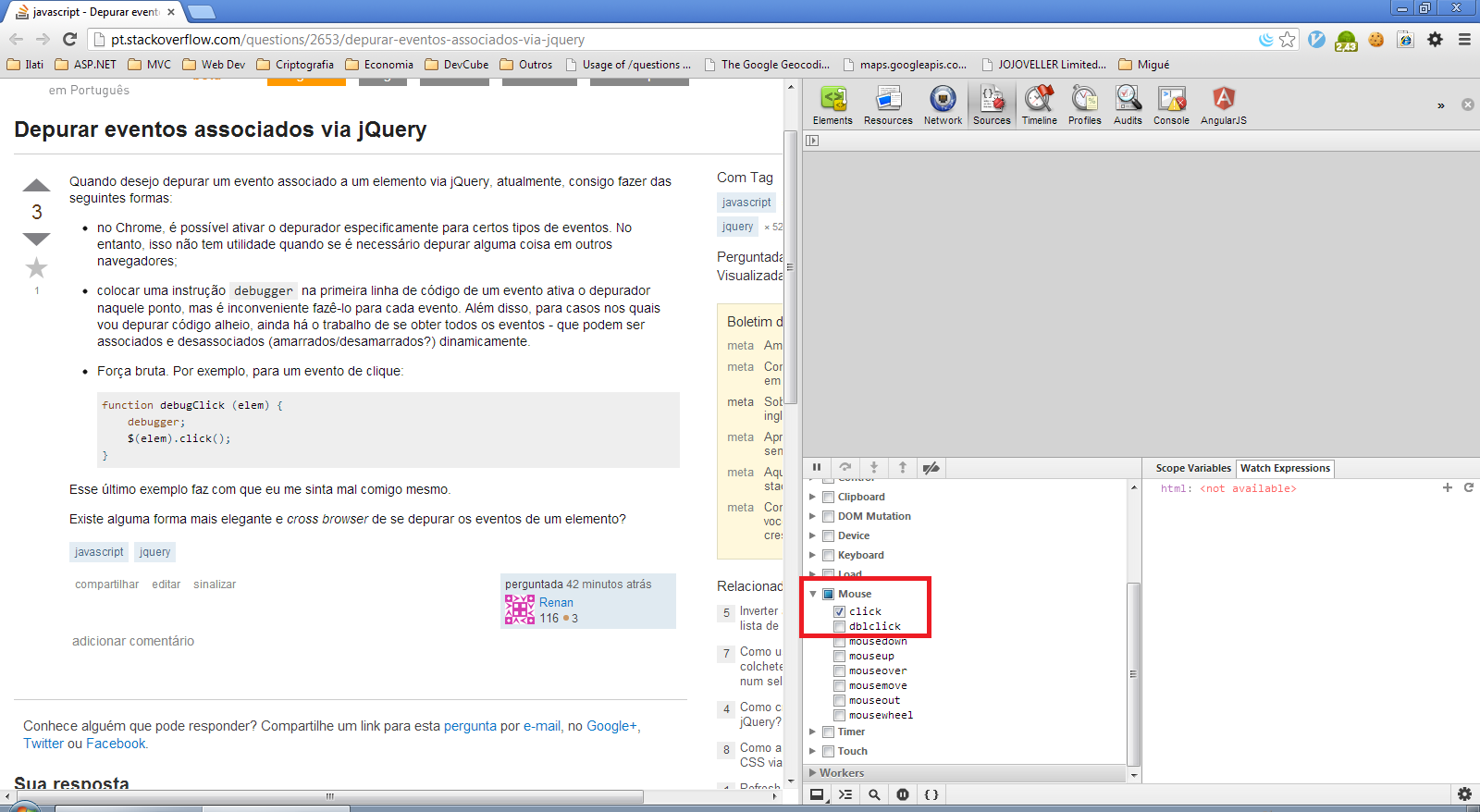Collapse the Mouse breakpoints category
Image resolution: width=1480 pixels, height=812 pixels.
(813, 594)
